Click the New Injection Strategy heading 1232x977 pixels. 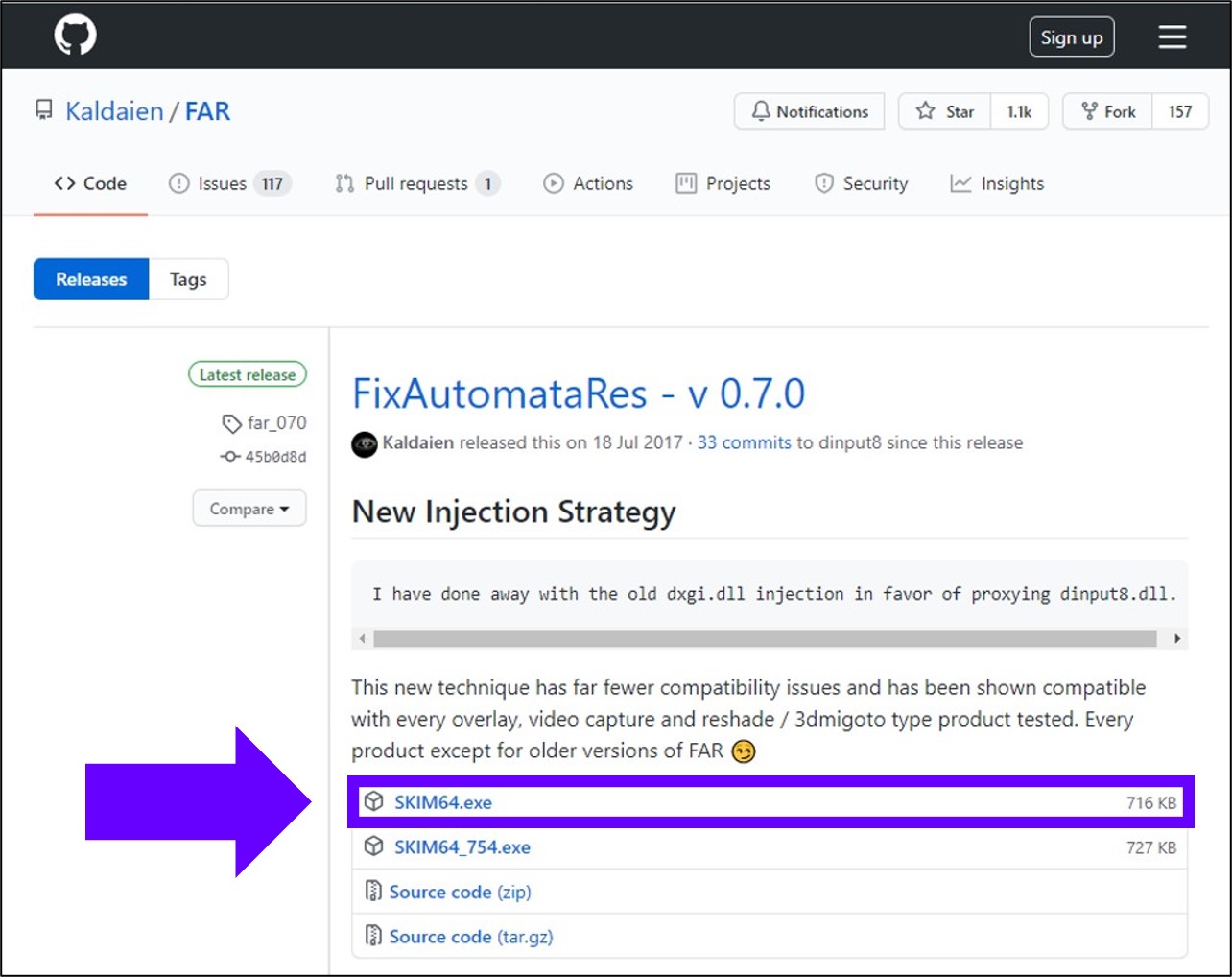514,512
